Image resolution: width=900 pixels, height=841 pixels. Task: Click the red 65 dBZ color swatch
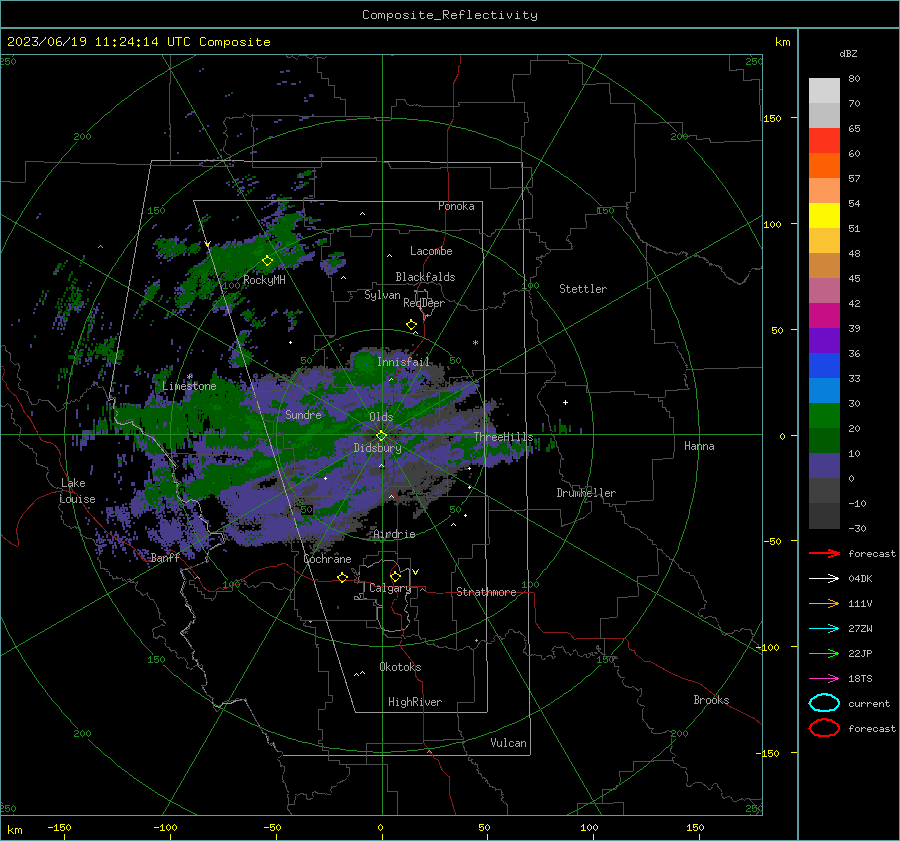[824, 140]
